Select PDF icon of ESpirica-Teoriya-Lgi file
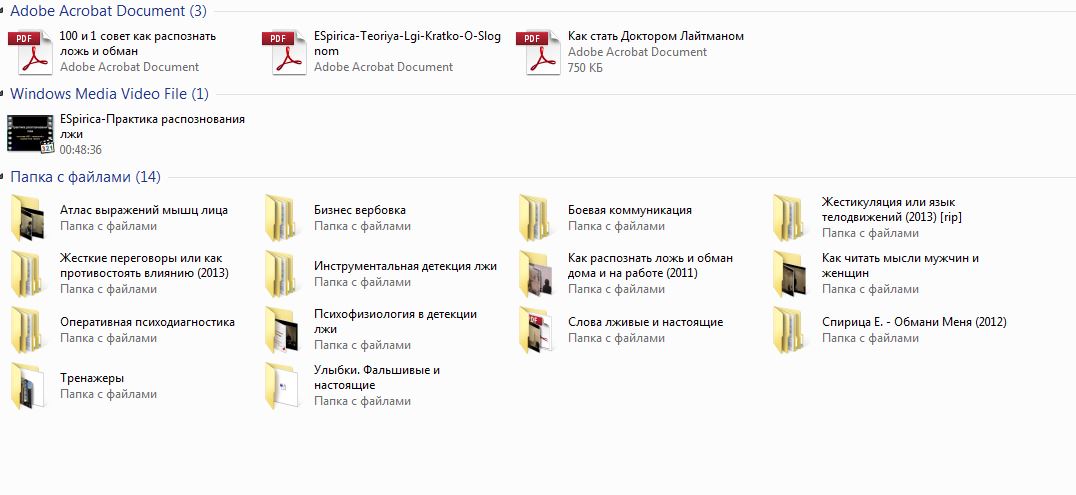The height and width of the screenshot is (495, 1076). pyautogui.click(x=284, y=51)
